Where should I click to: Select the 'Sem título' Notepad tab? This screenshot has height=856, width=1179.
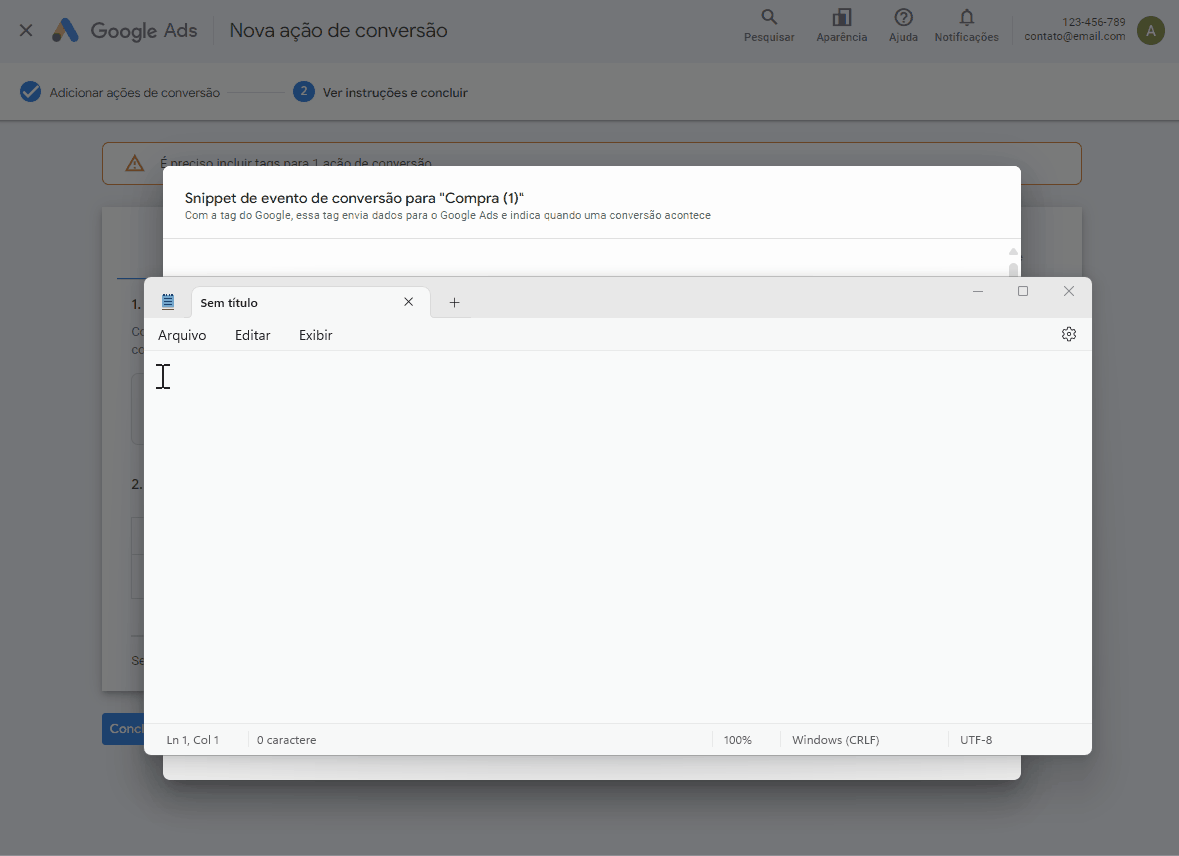click(x=311, y=302)
